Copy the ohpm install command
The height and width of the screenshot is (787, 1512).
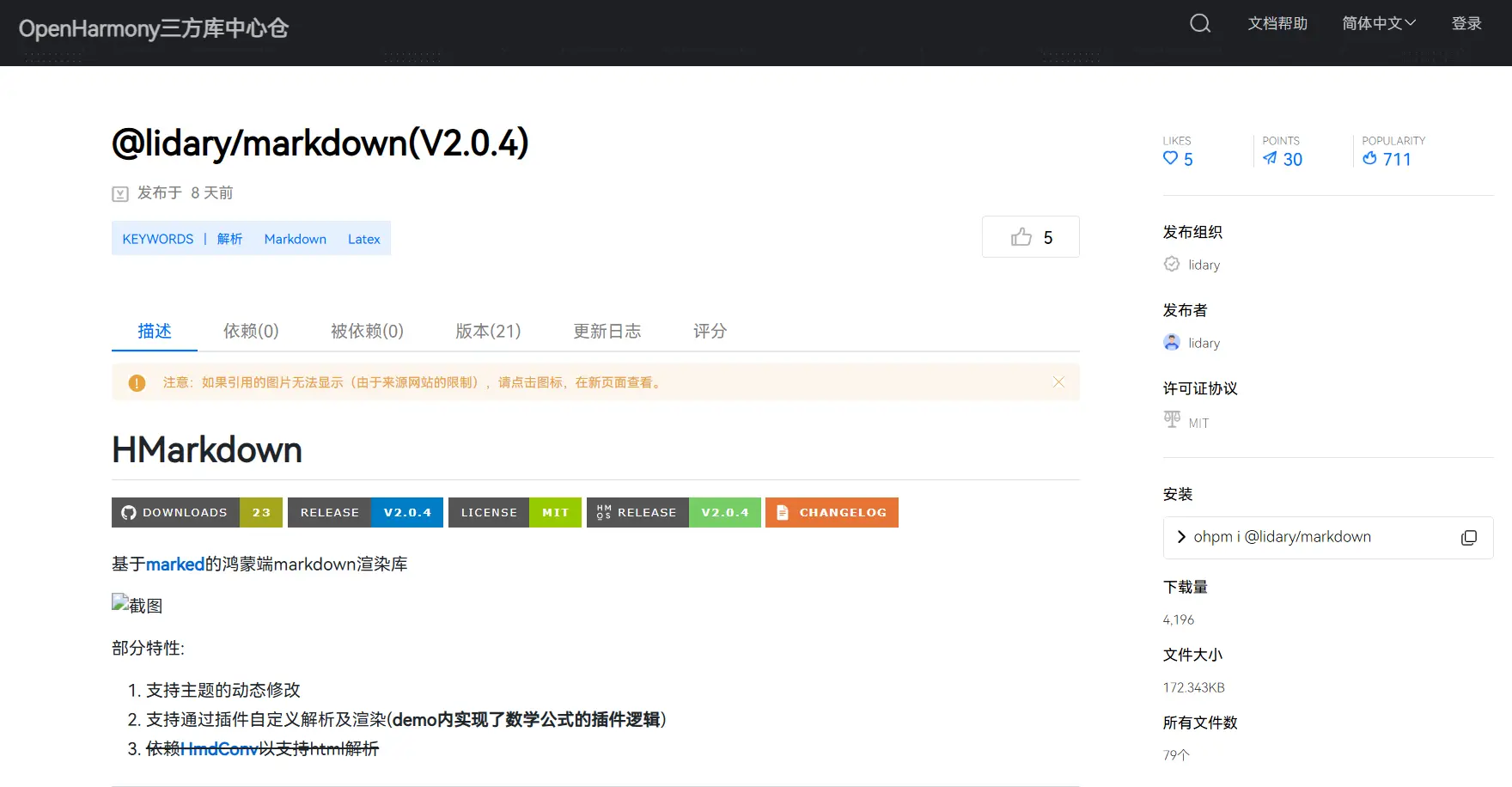(1468, 537)
